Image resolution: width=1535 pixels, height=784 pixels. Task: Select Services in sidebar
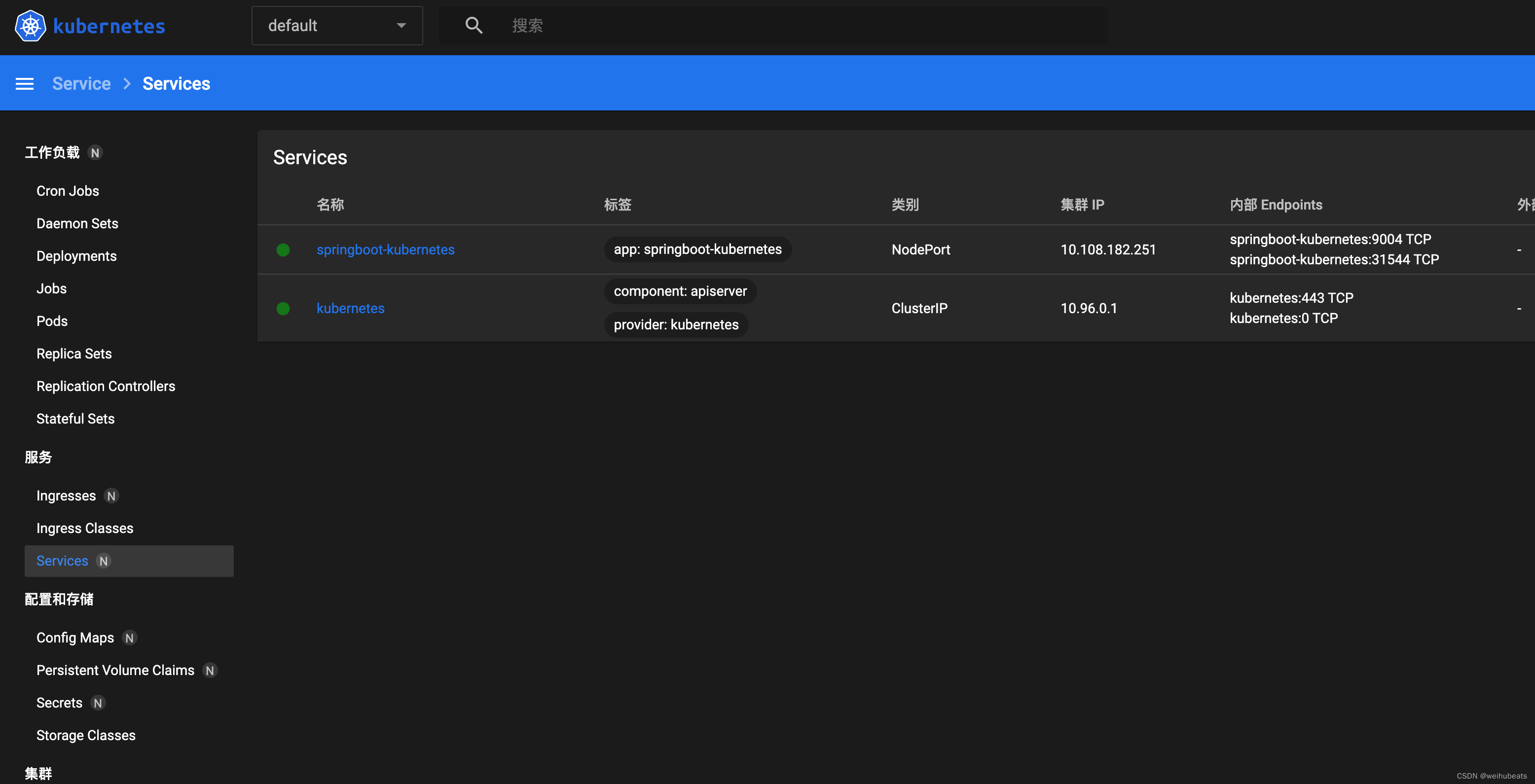(x=129, y=561)
